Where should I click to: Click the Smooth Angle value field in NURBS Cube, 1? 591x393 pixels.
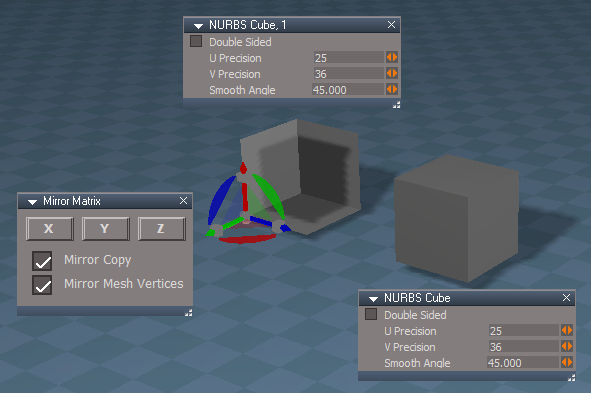(348, 90)
